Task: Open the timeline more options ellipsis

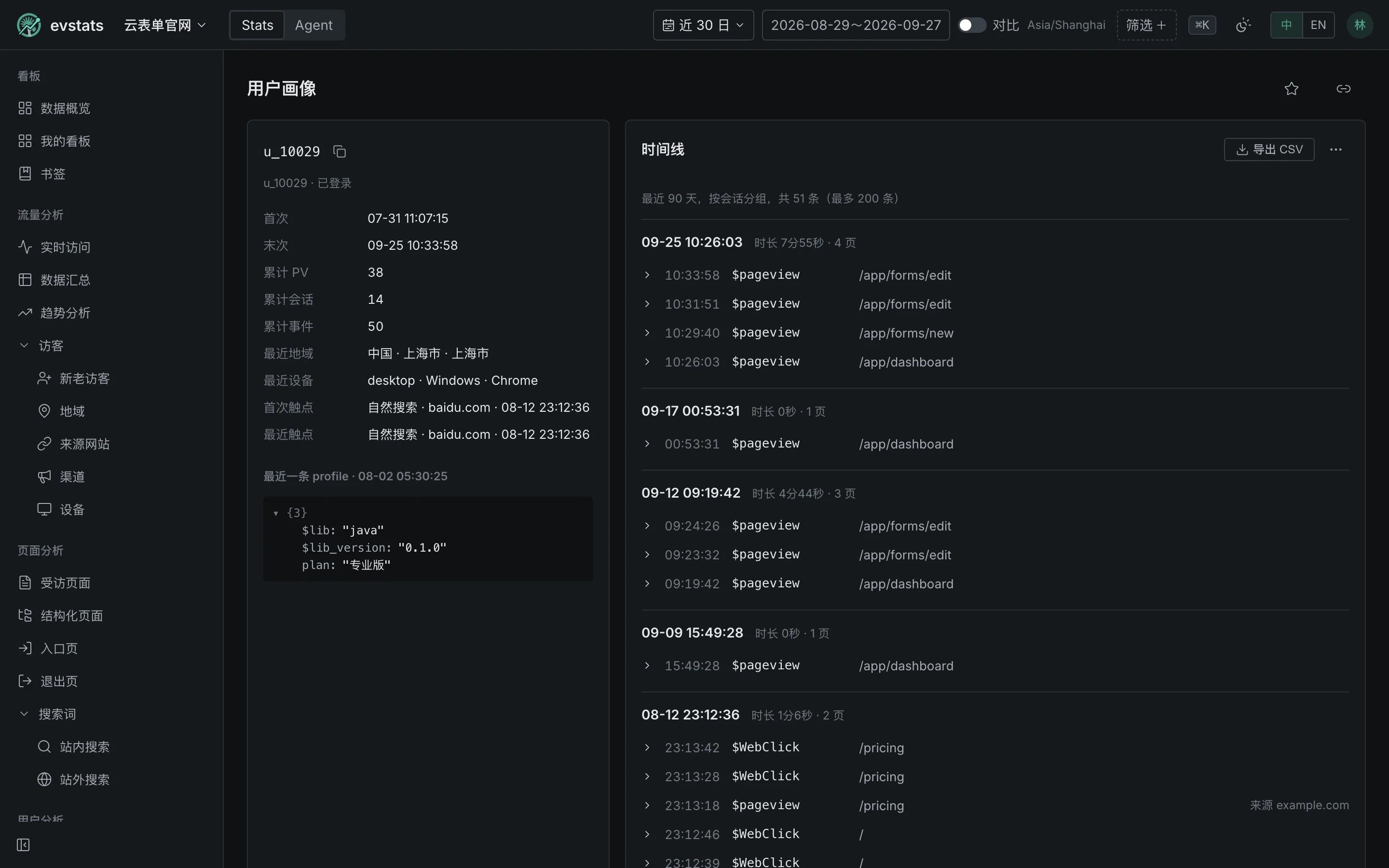Action: click(1336, 150)
